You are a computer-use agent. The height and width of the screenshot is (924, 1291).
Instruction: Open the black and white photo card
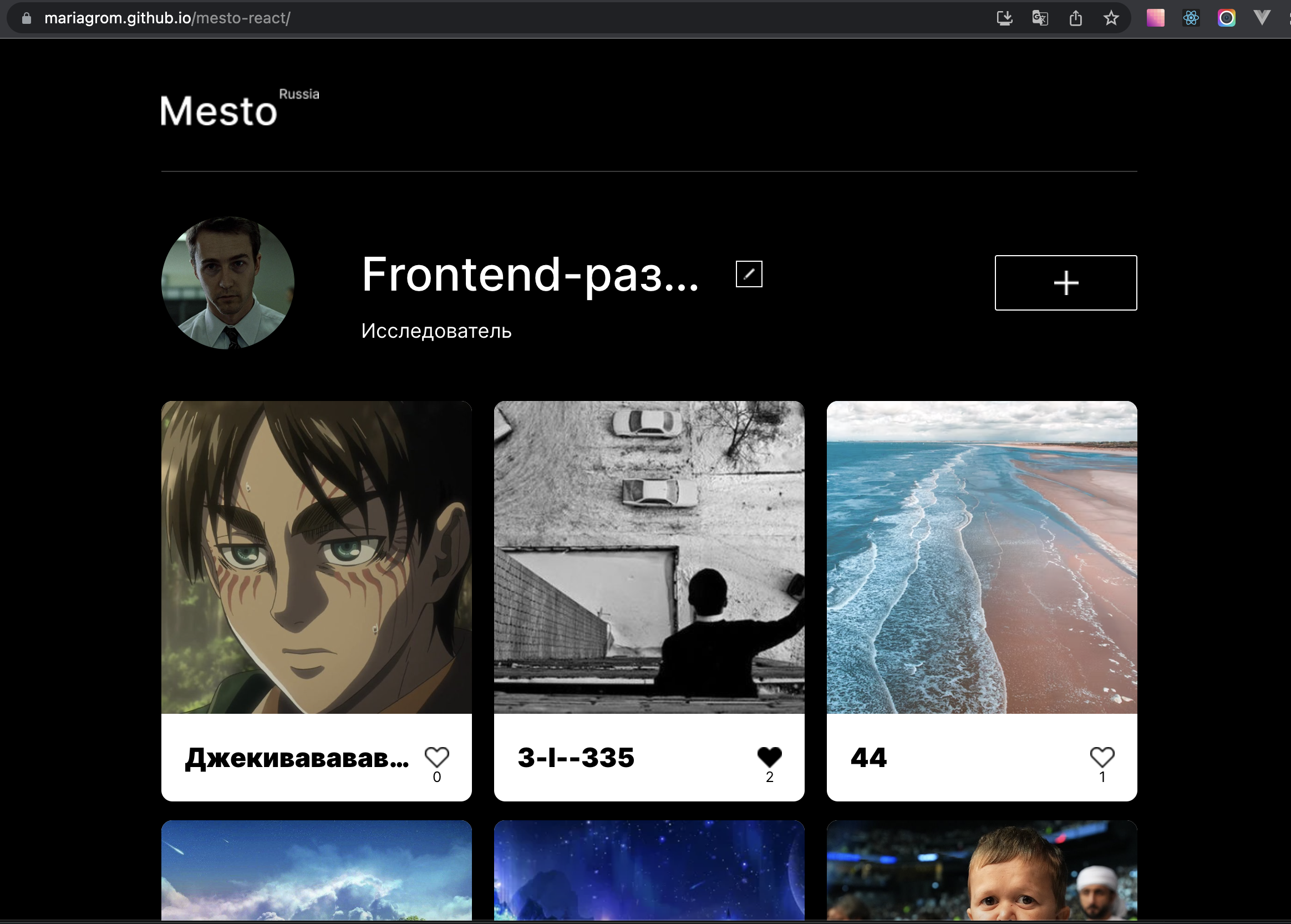click(x=649, y=557)
